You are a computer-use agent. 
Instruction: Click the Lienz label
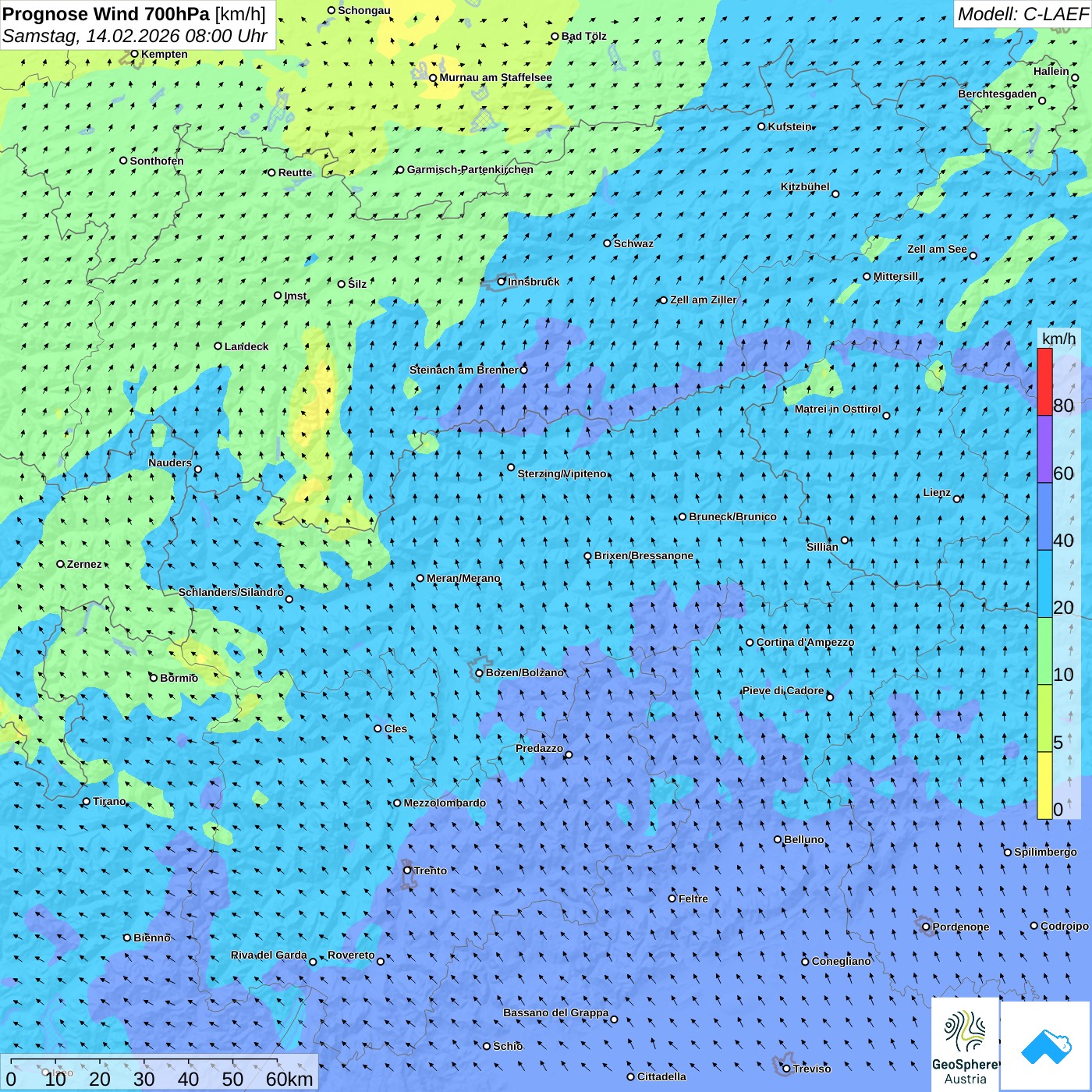tap(937, 492)
